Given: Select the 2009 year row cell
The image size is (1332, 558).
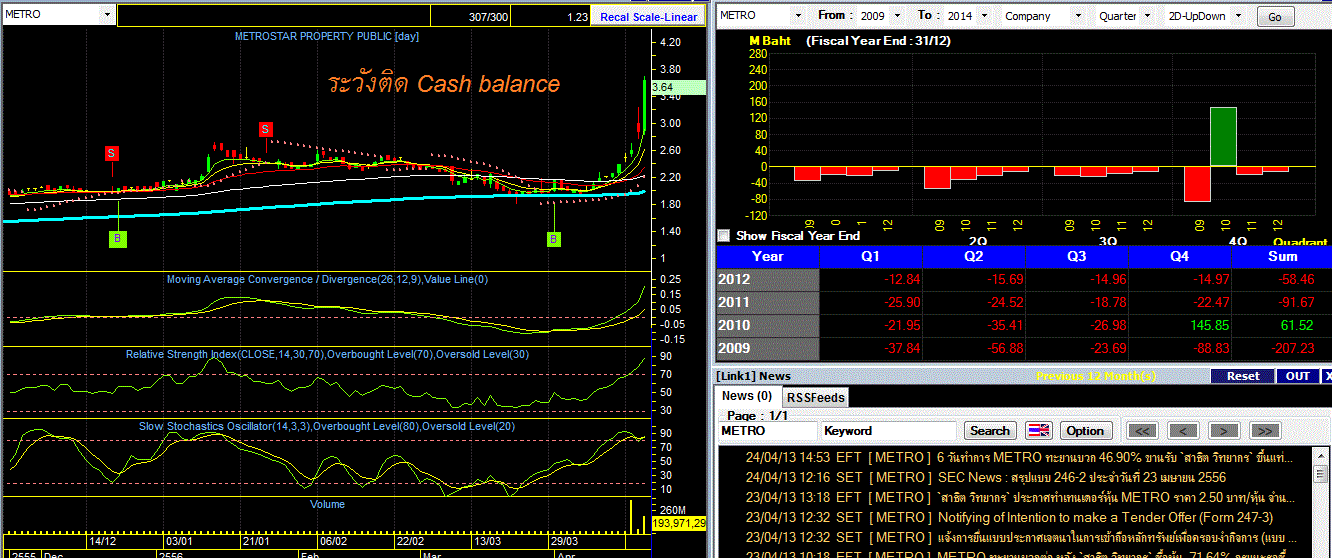Looking at the screenshot, I should pyautogui.click(x=767, y=349).
